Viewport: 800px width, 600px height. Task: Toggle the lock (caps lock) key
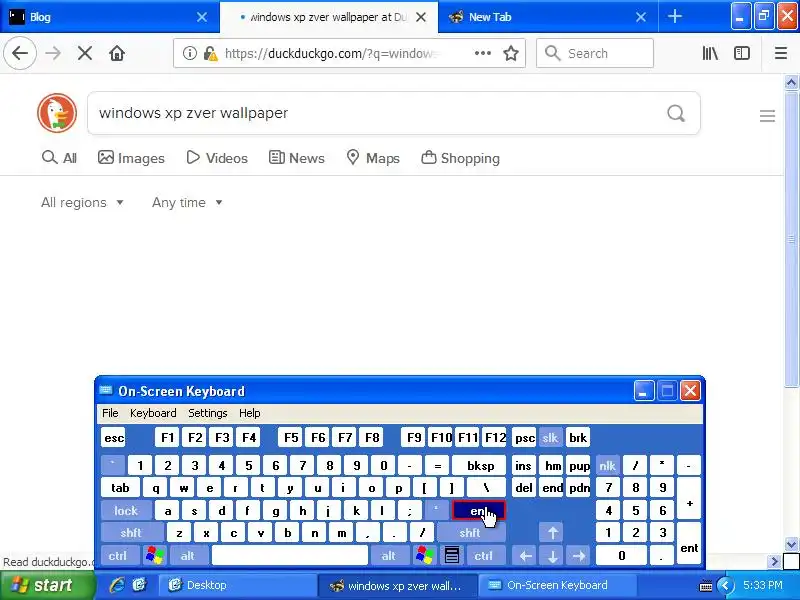tap(126, 510)
